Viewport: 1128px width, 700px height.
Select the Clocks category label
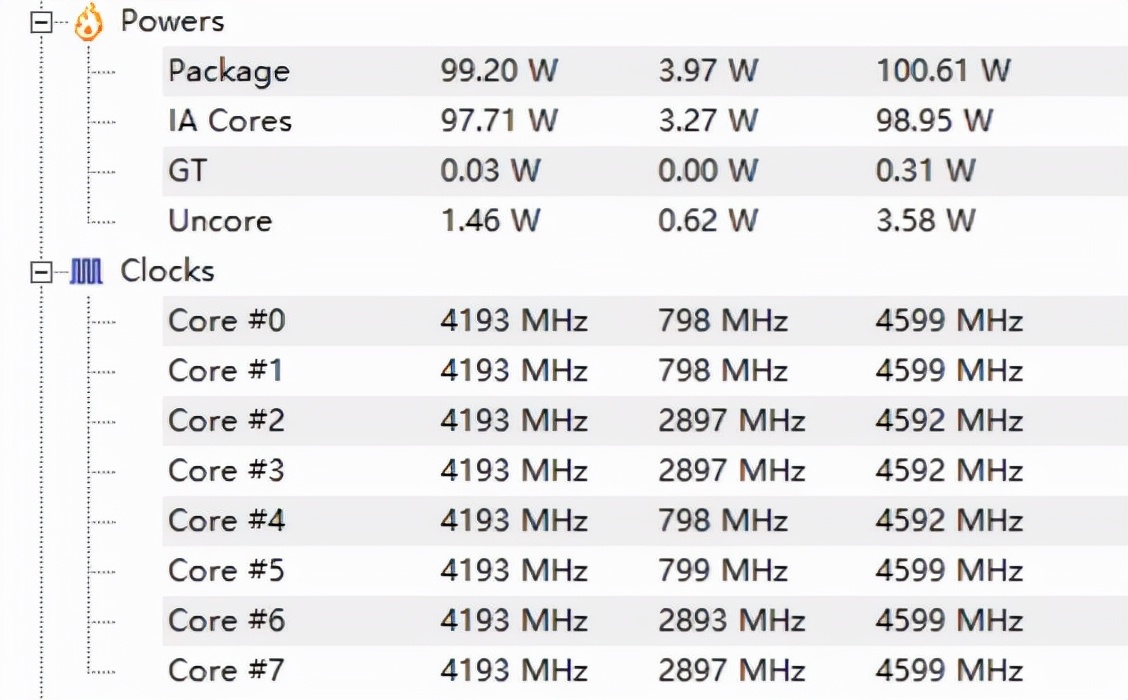click(x=168, y=271)
